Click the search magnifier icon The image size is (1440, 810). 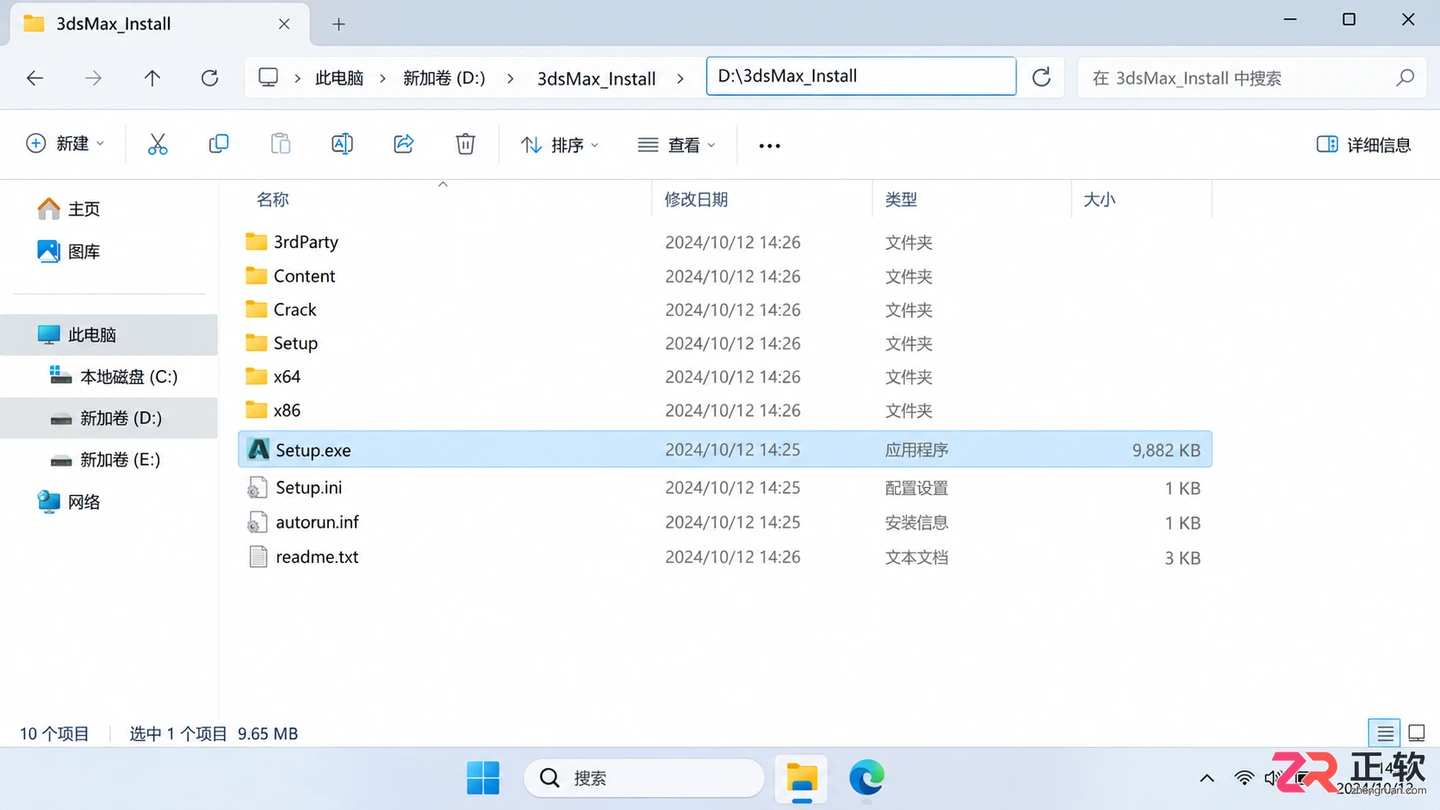coord(1405,77)
